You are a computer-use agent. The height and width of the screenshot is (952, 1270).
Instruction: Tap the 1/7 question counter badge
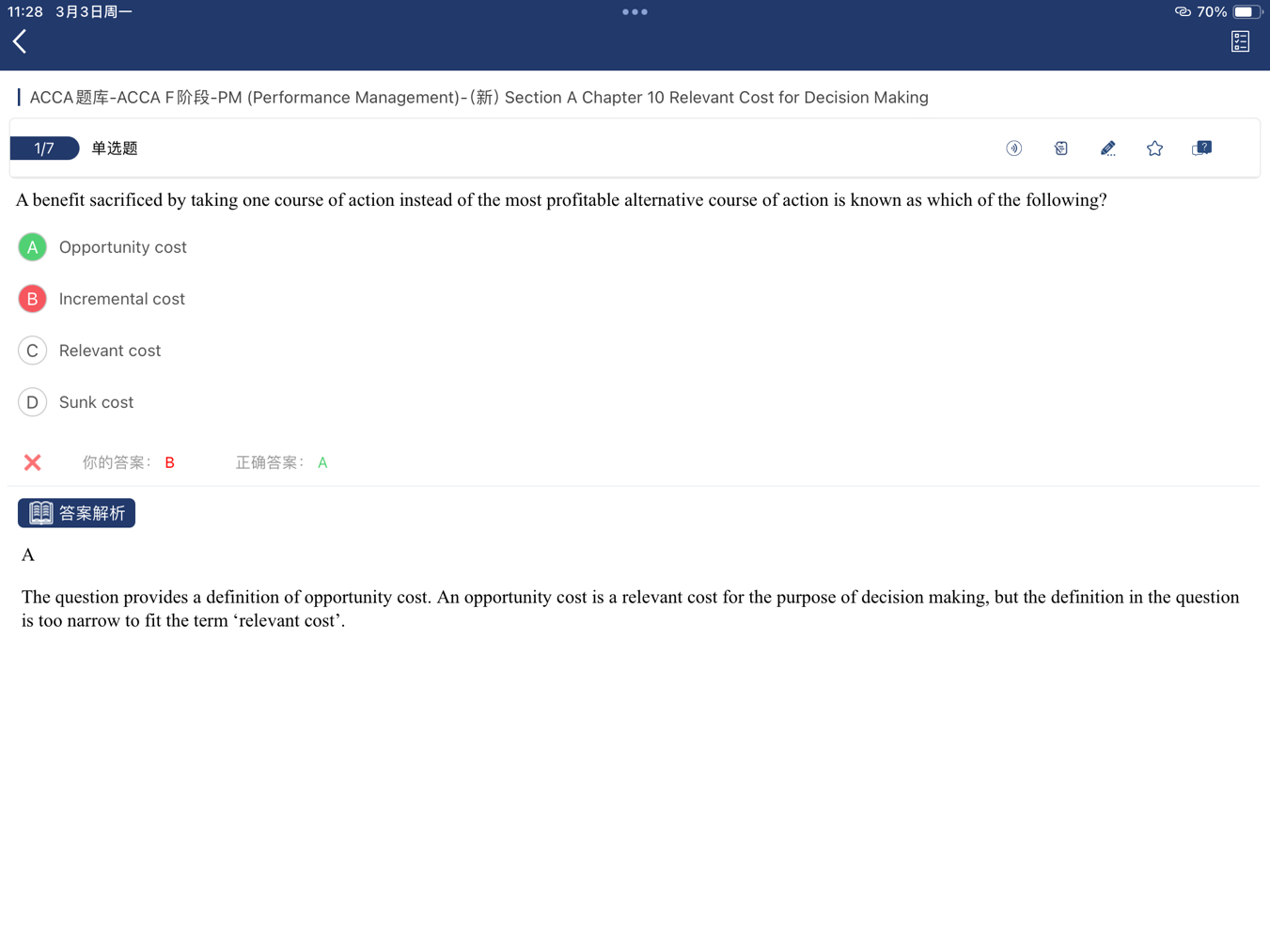(x=44, y=148)
